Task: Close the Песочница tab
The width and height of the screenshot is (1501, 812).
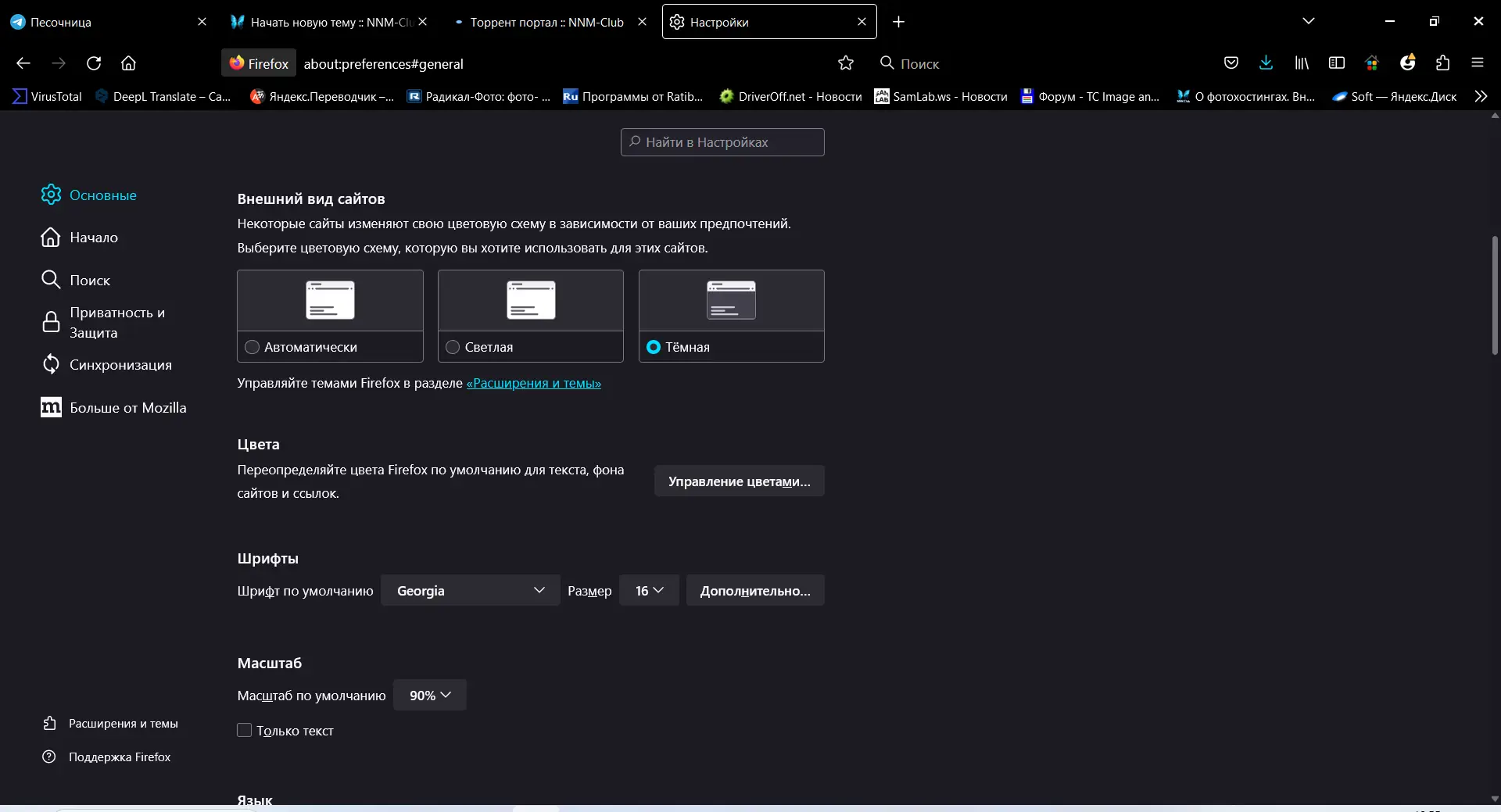Action: [202, 22]
